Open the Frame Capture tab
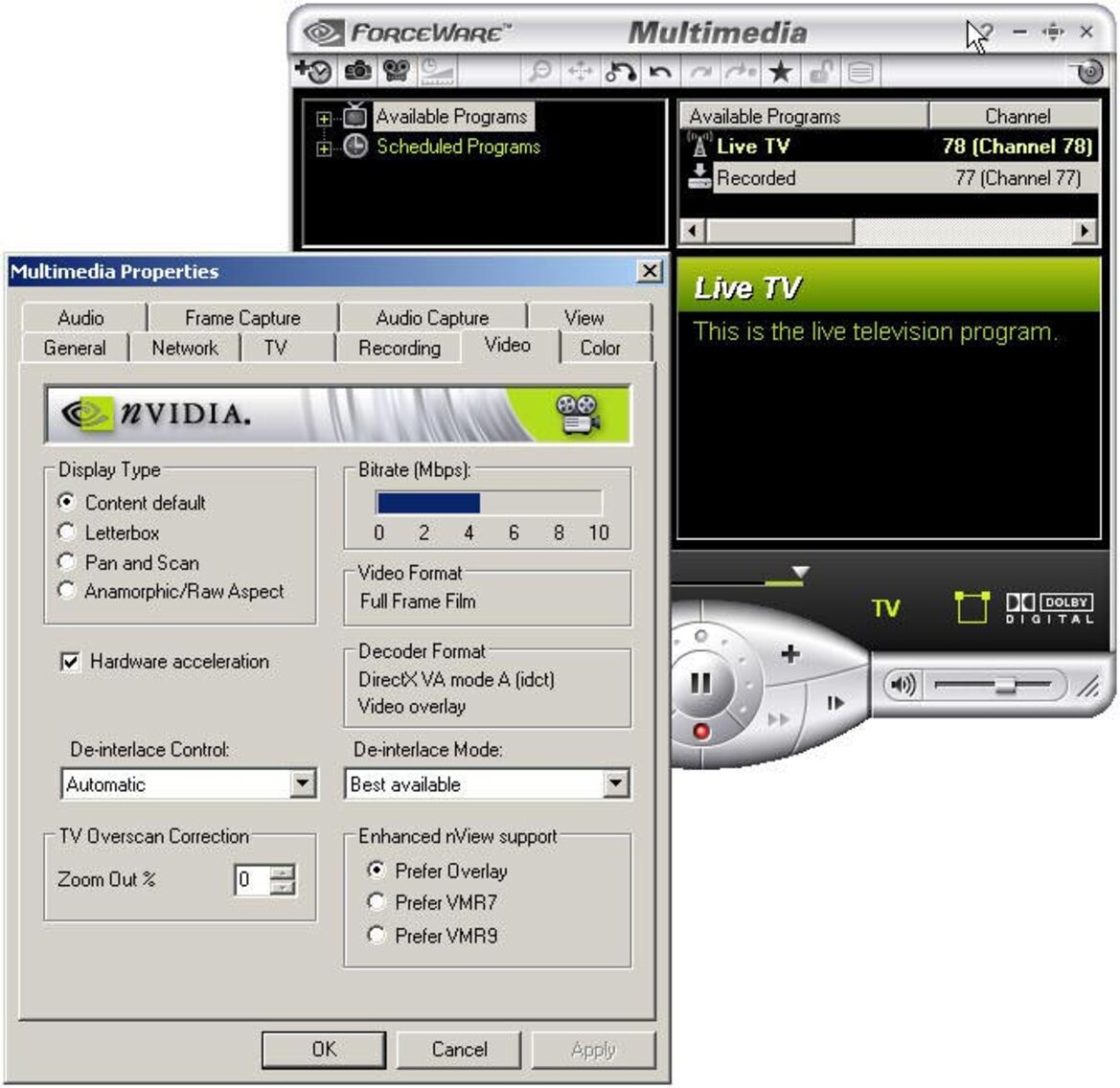The width and height of the screenshot is (1120, 1088). tap(242, 318)
